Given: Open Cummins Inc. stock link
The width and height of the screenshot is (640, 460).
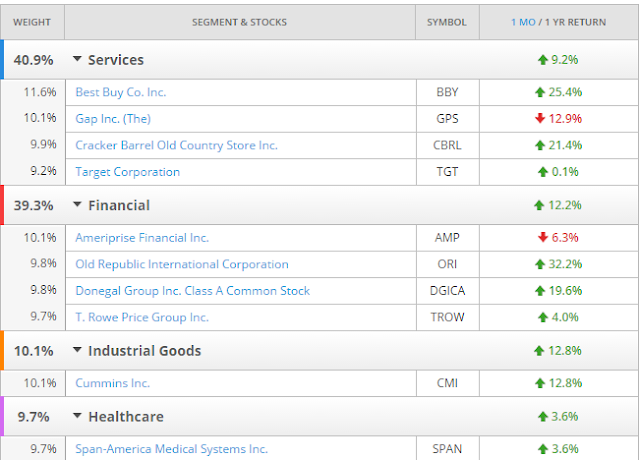Looking at the screenshot, I should click(x=113, y=383).
